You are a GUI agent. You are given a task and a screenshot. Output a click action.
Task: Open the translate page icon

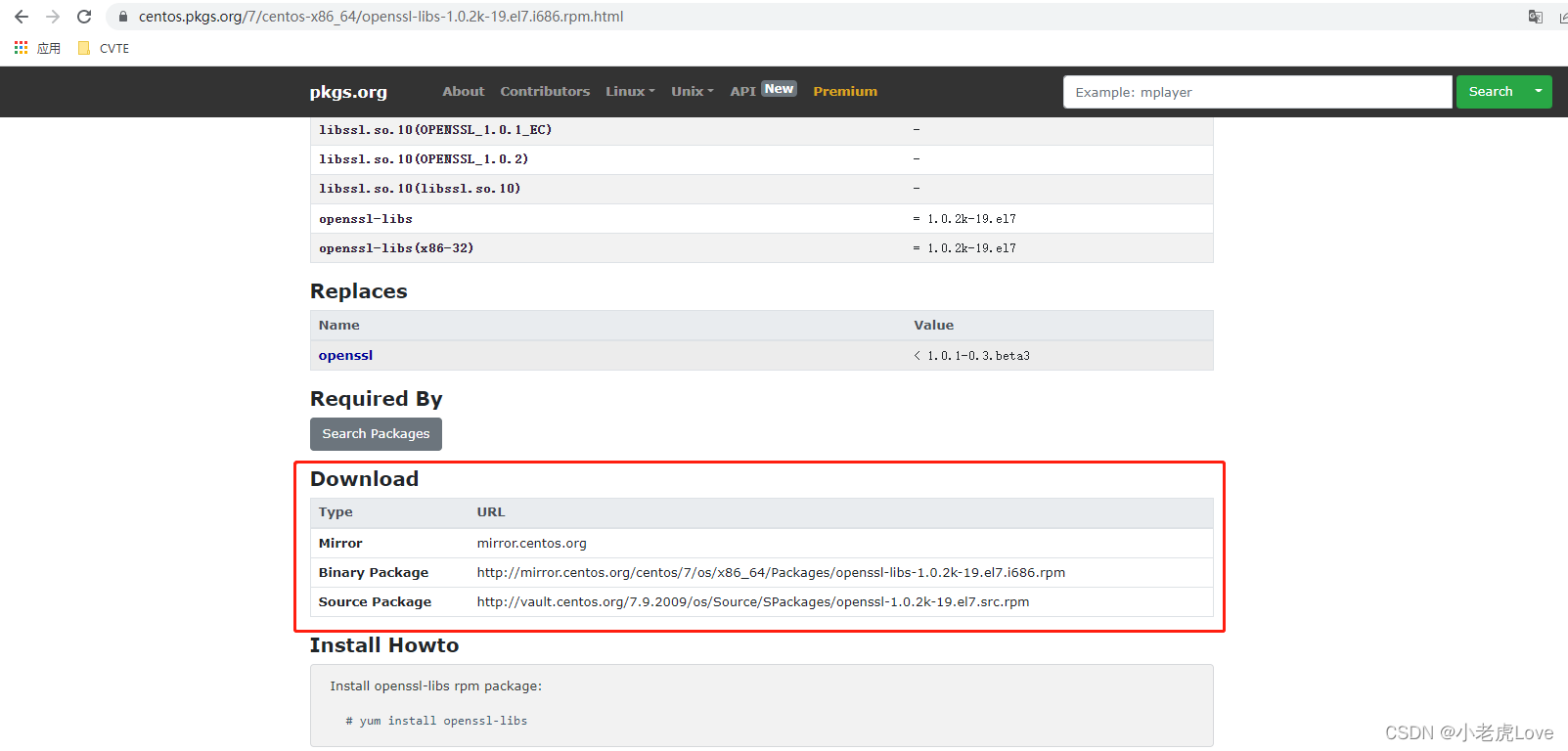pyautogui.click(x=1536, y=17)
